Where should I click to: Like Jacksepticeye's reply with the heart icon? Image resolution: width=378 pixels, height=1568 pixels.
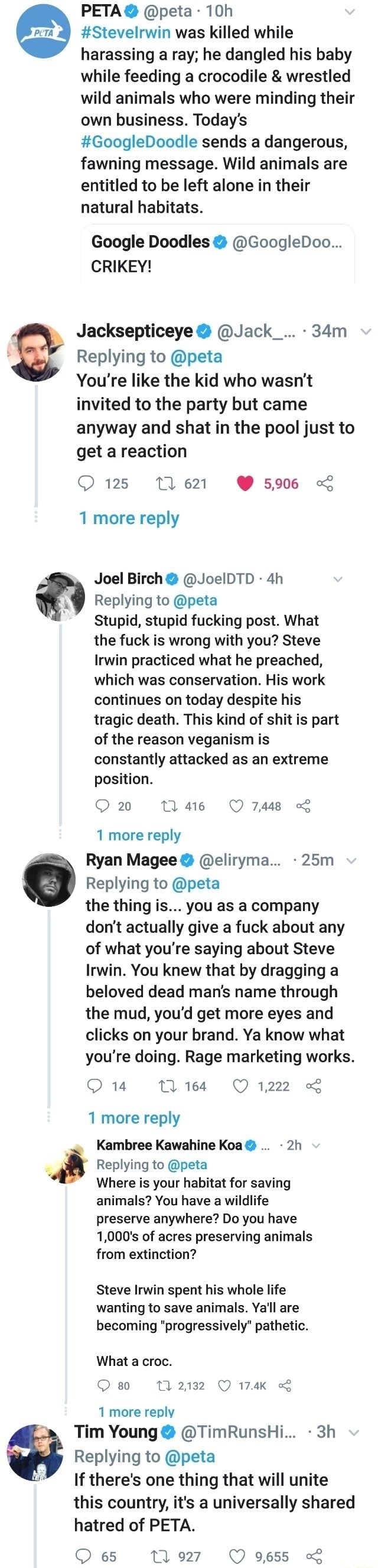coord(245,483)
